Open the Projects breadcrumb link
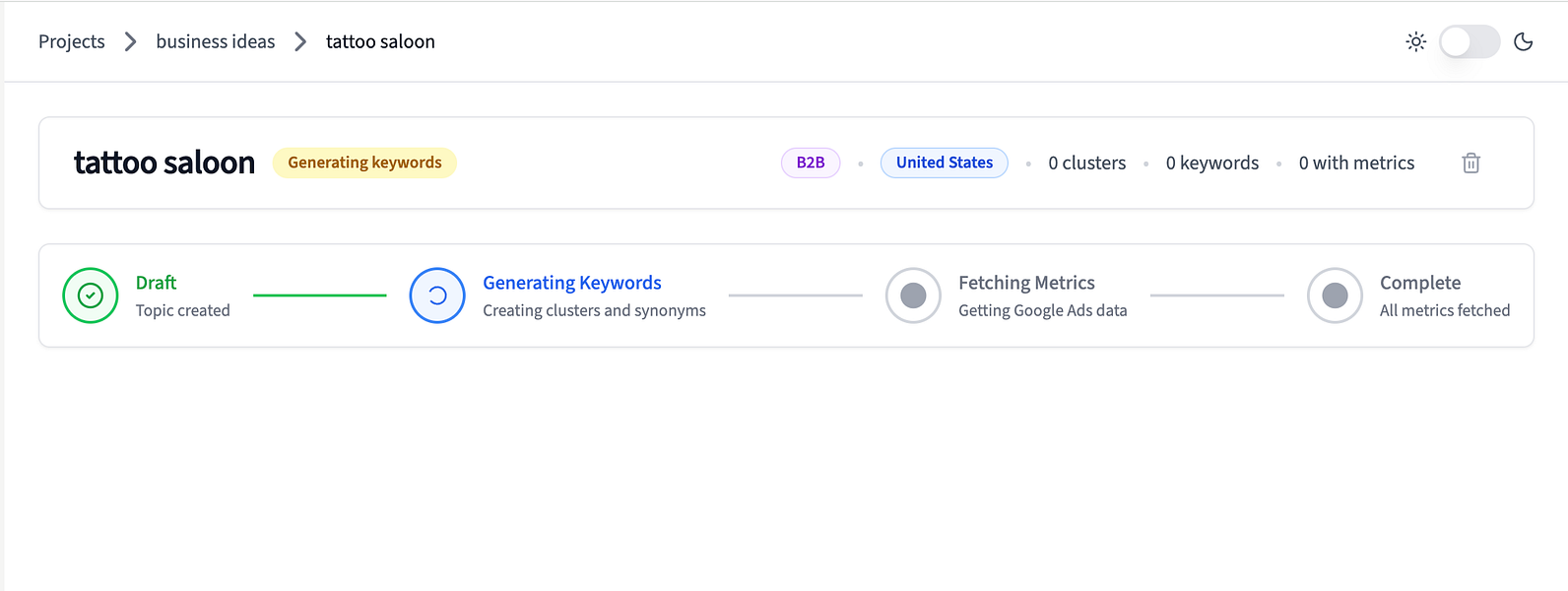 (x=72, y=41)
